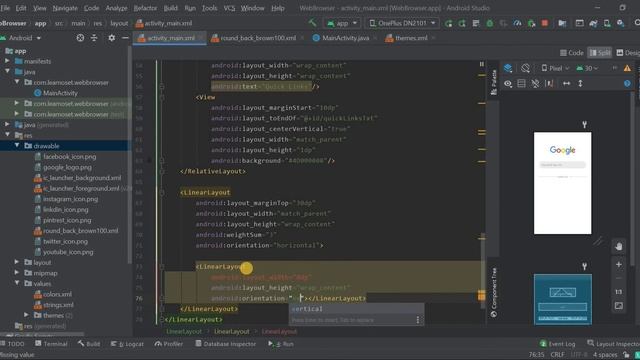Click the warning triangle in the preview toolbar

(x=627, y=68)
